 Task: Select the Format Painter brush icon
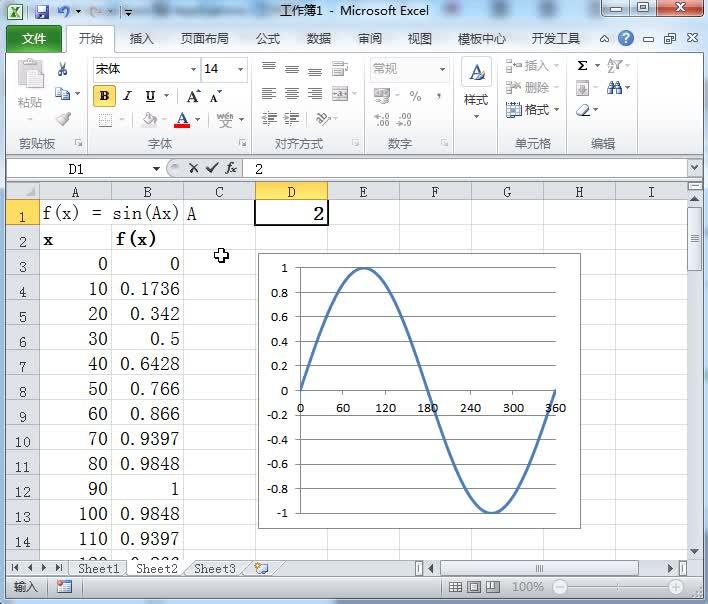(63, 119)
